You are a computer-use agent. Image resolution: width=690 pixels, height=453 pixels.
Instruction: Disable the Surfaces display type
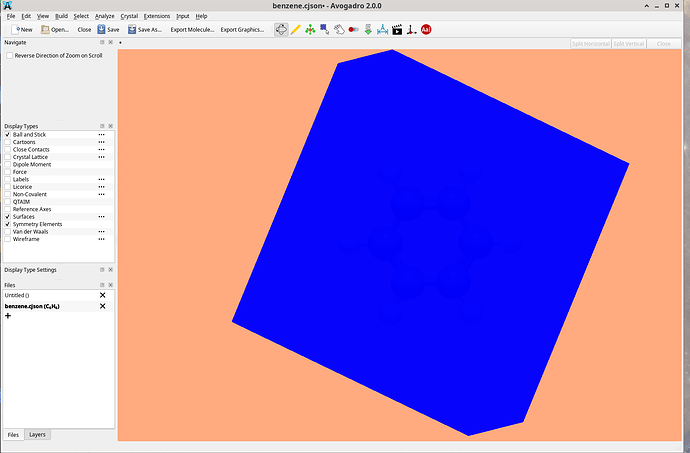pyautogui.click(x=8, y=217)
